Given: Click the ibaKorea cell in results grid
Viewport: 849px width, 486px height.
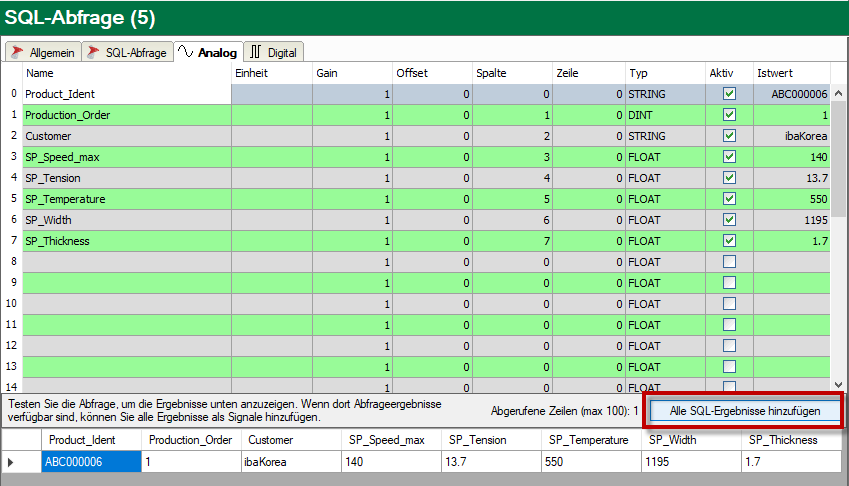Looking at the screenshot, I should pyautogui.click(x=291, y=462).
